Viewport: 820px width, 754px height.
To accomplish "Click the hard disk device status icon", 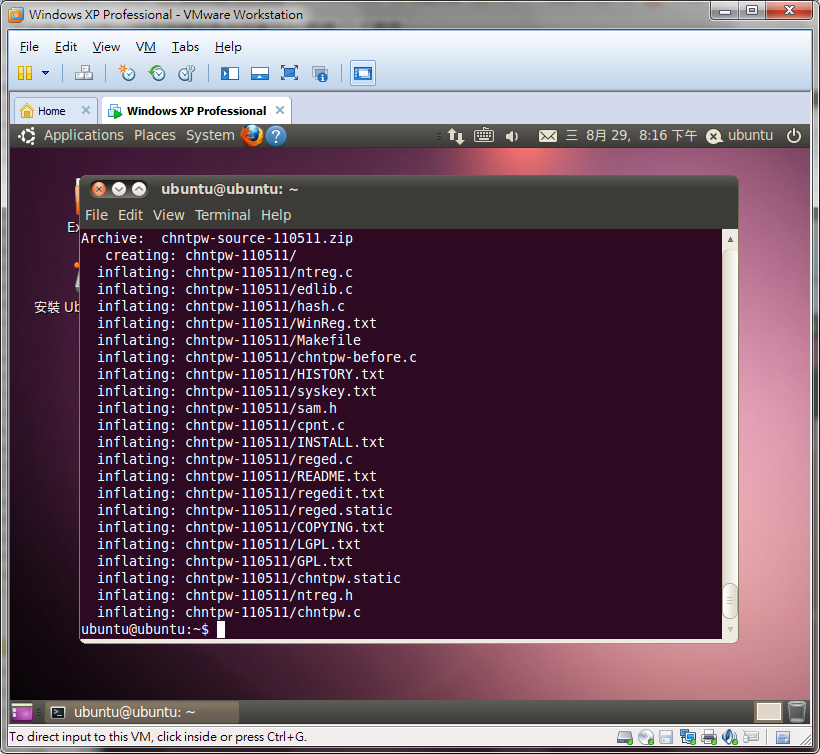I will (x=624, y=737).
